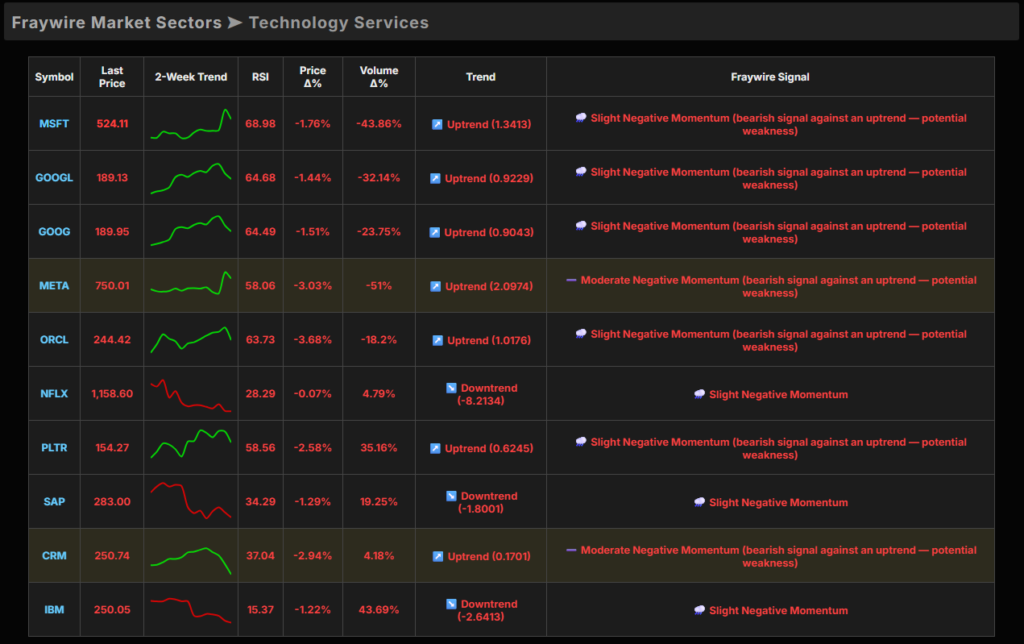Click the uptrend arrow icon in PLTR row
This screenshot has height=644, width=1024.
coord(436,448)
